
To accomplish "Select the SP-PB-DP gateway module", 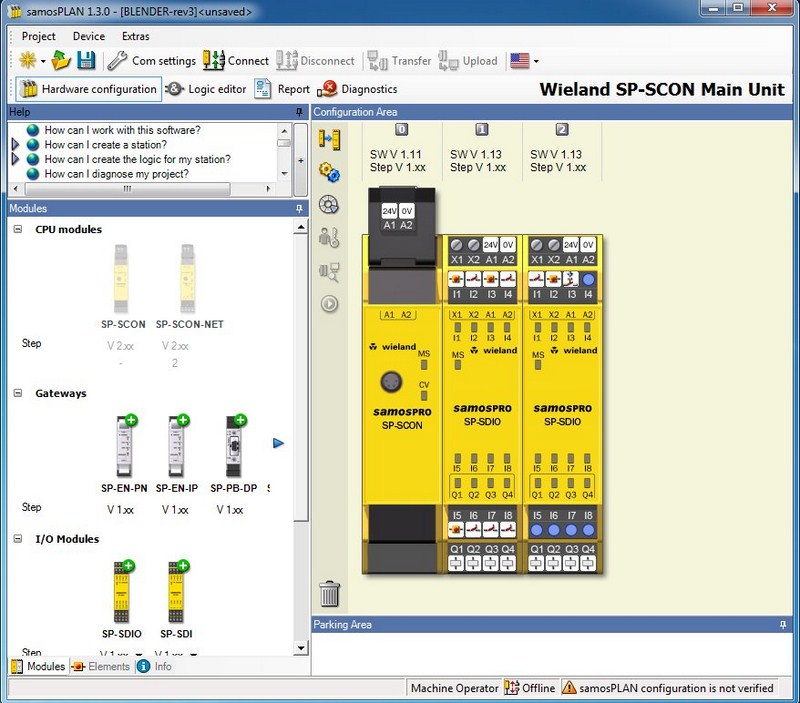I will pos(234,446).
